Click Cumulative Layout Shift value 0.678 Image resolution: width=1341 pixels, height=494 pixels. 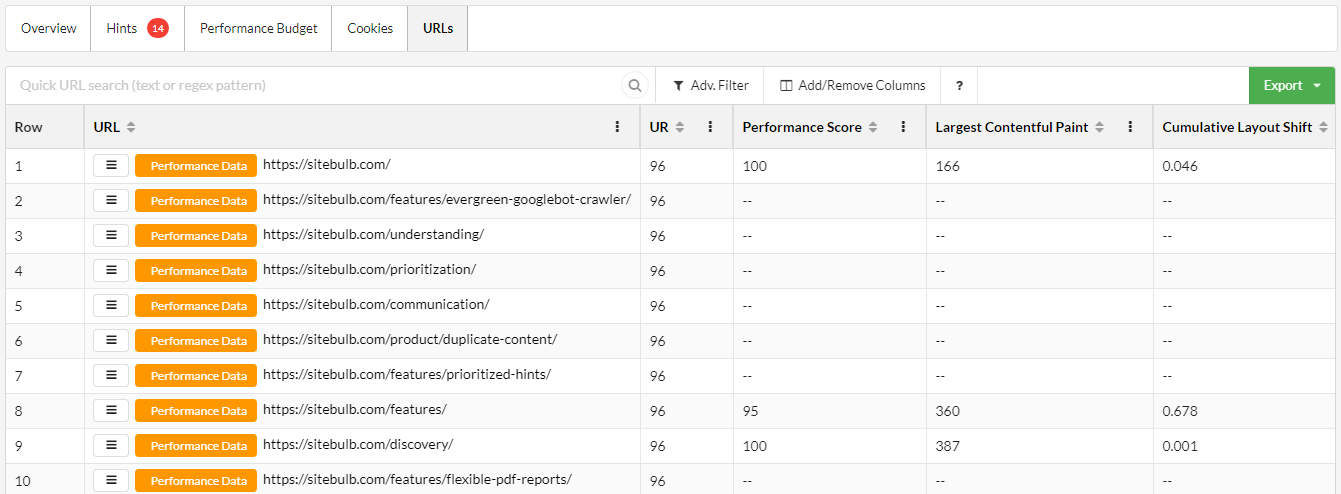coord(1180,411)
